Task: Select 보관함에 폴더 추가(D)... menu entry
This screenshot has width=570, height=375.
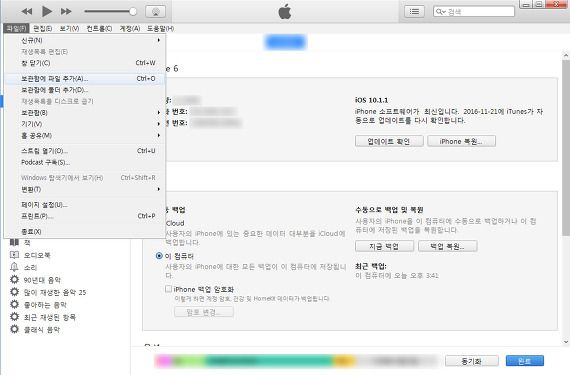Action: [85, 90]
